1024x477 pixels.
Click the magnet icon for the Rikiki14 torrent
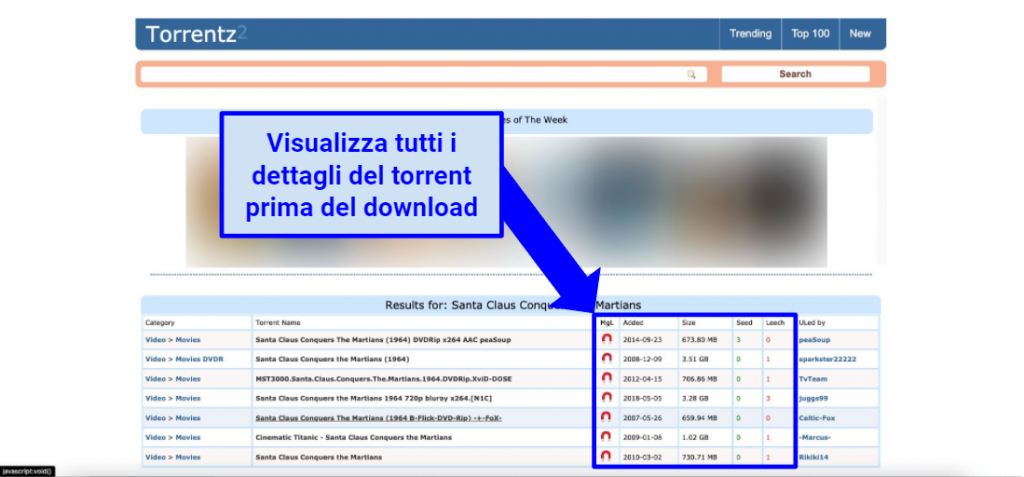[x=606, y=457]
